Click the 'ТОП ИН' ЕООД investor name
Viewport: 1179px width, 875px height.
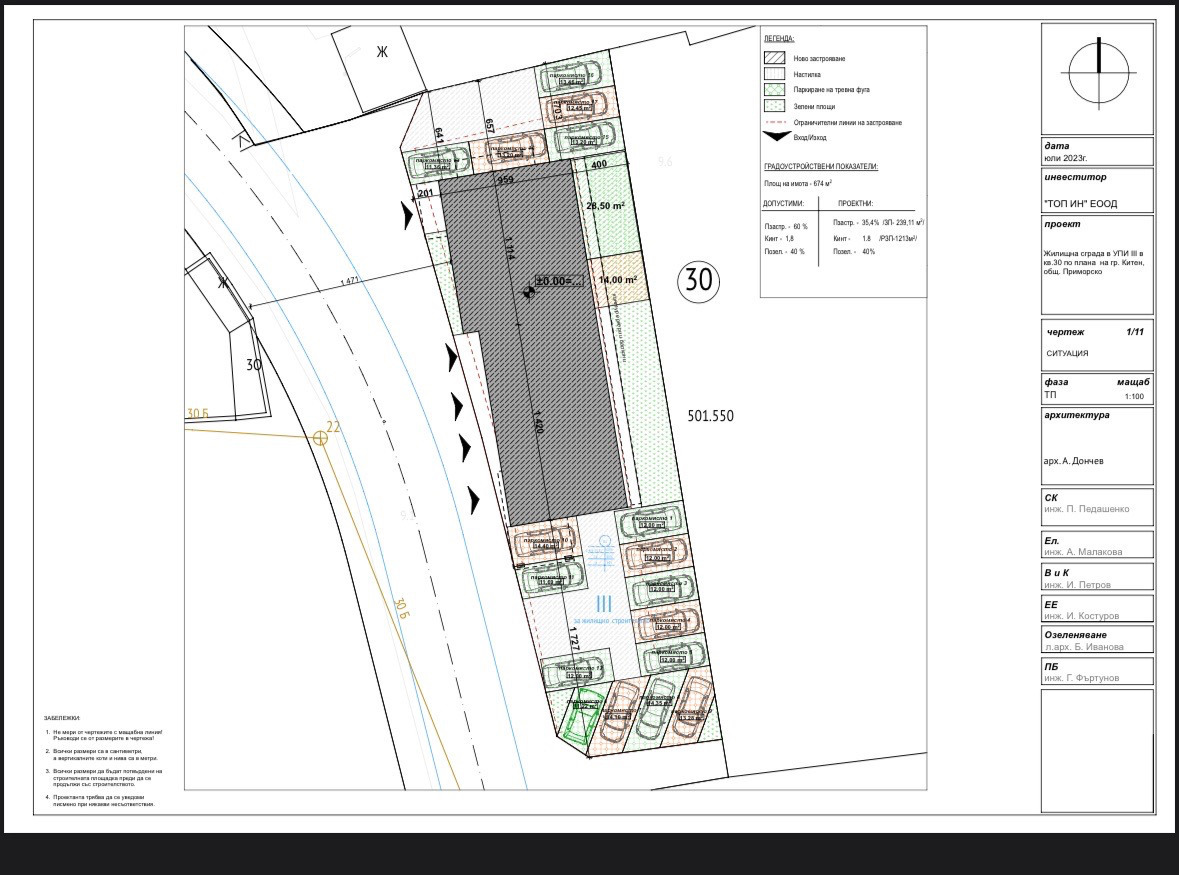coord(1080,204)
